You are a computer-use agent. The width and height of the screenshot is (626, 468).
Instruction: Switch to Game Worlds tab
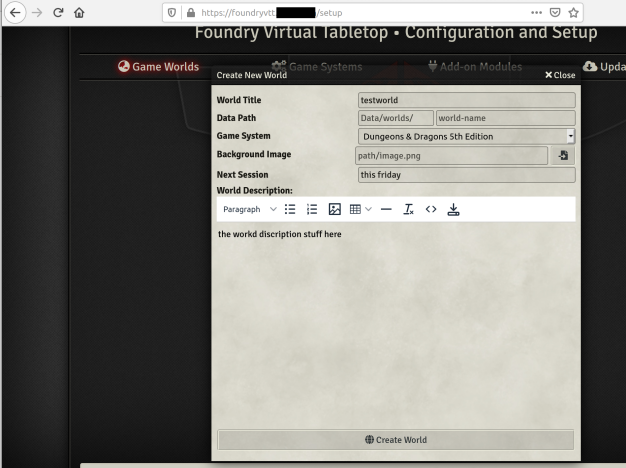click(158, 67)
